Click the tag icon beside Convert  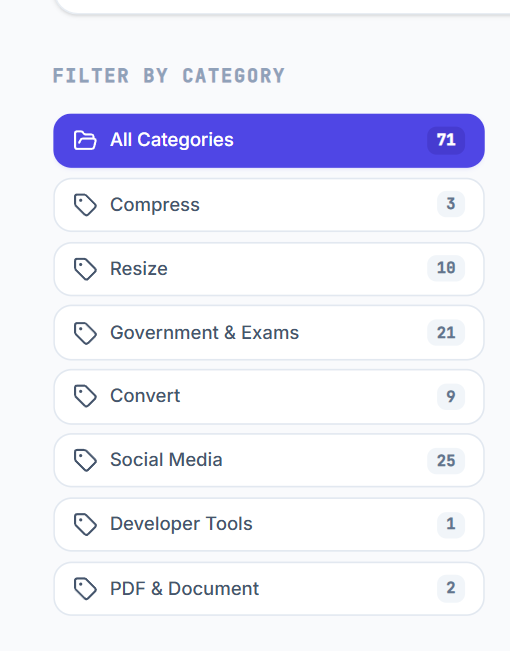point(85,396)
